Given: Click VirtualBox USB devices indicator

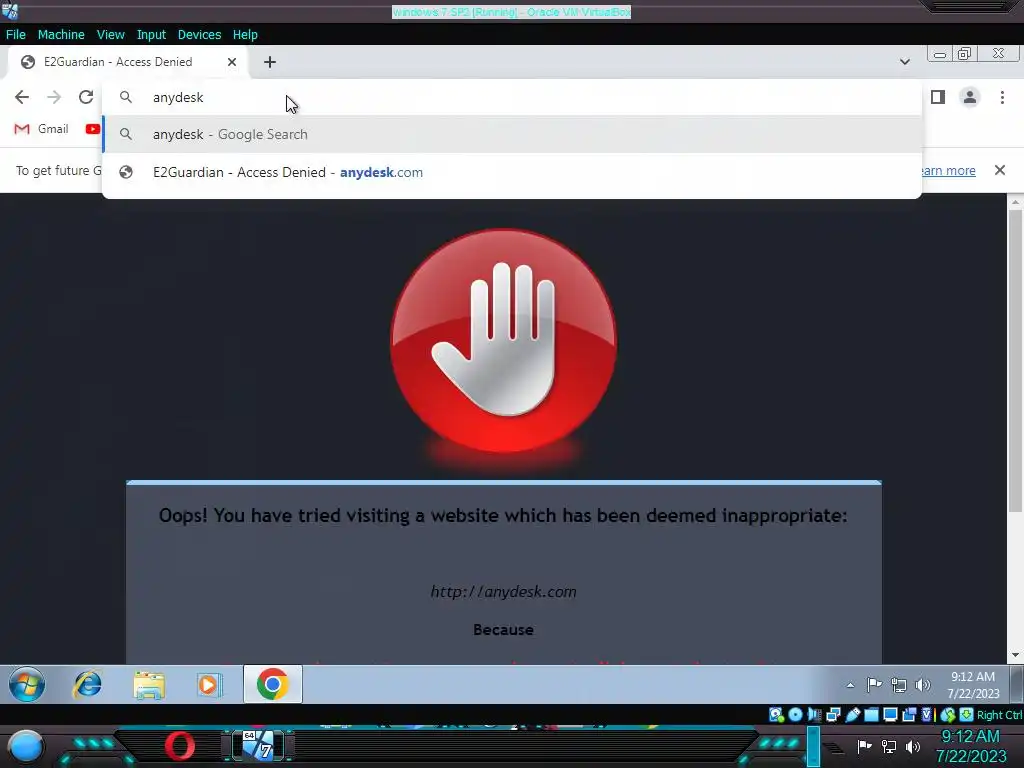Looking at the screenshot, I should point(852,715).
